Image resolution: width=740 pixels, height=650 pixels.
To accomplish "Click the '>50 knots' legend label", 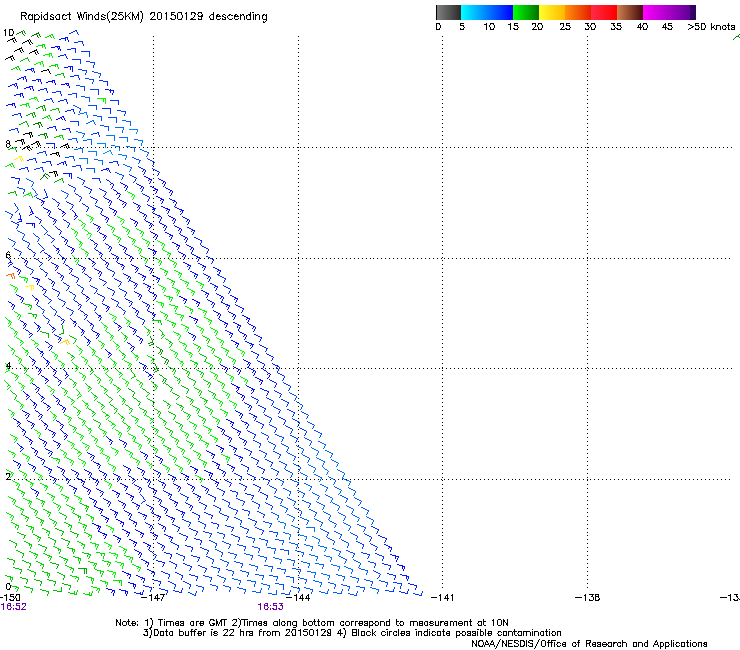I will (x=711, y=27).
